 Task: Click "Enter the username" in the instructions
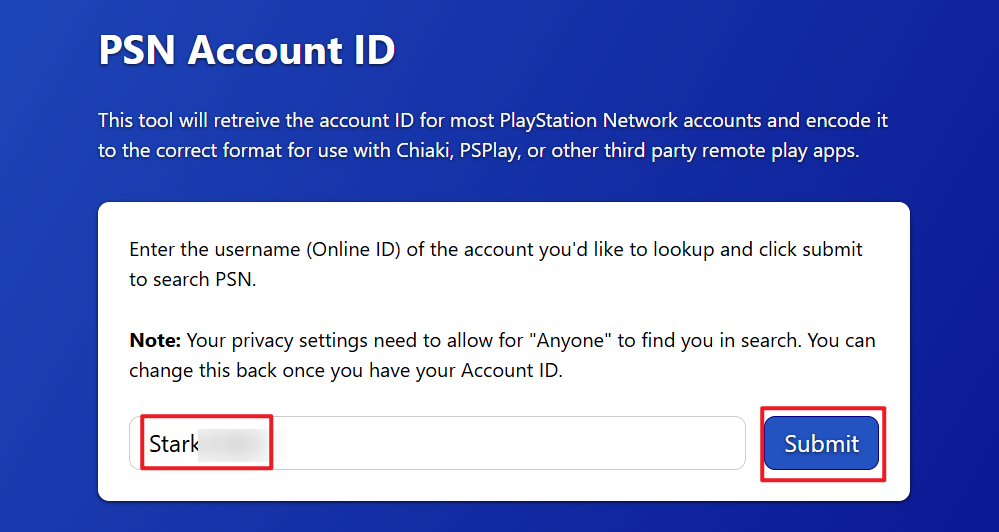pyautogui.click(x=202, y=249)
